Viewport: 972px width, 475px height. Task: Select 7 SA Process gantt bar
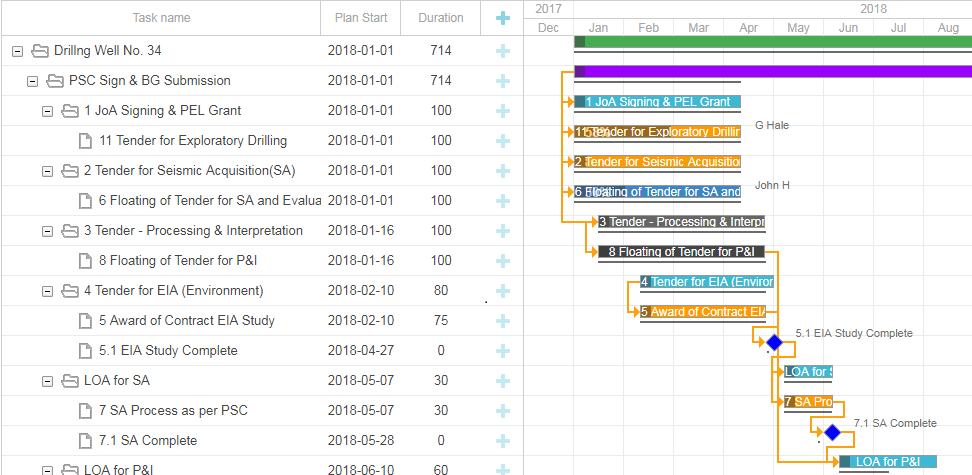808,401
